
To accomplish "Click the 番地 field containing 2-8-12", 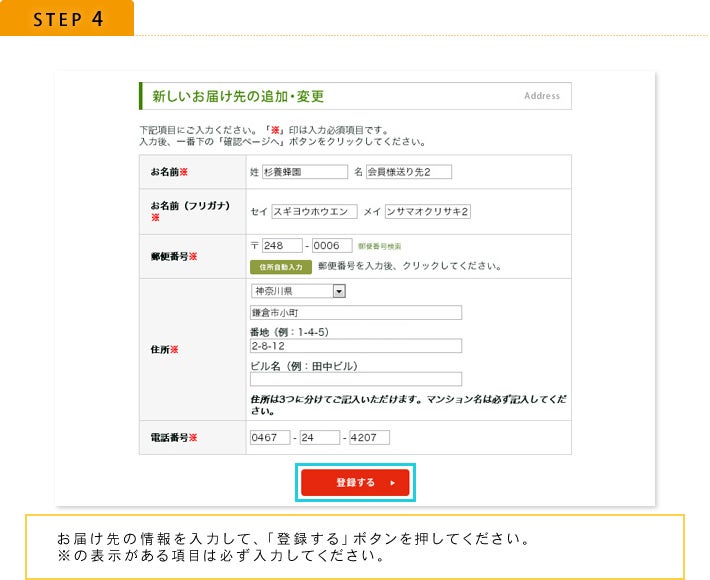I will click(355, 346).
